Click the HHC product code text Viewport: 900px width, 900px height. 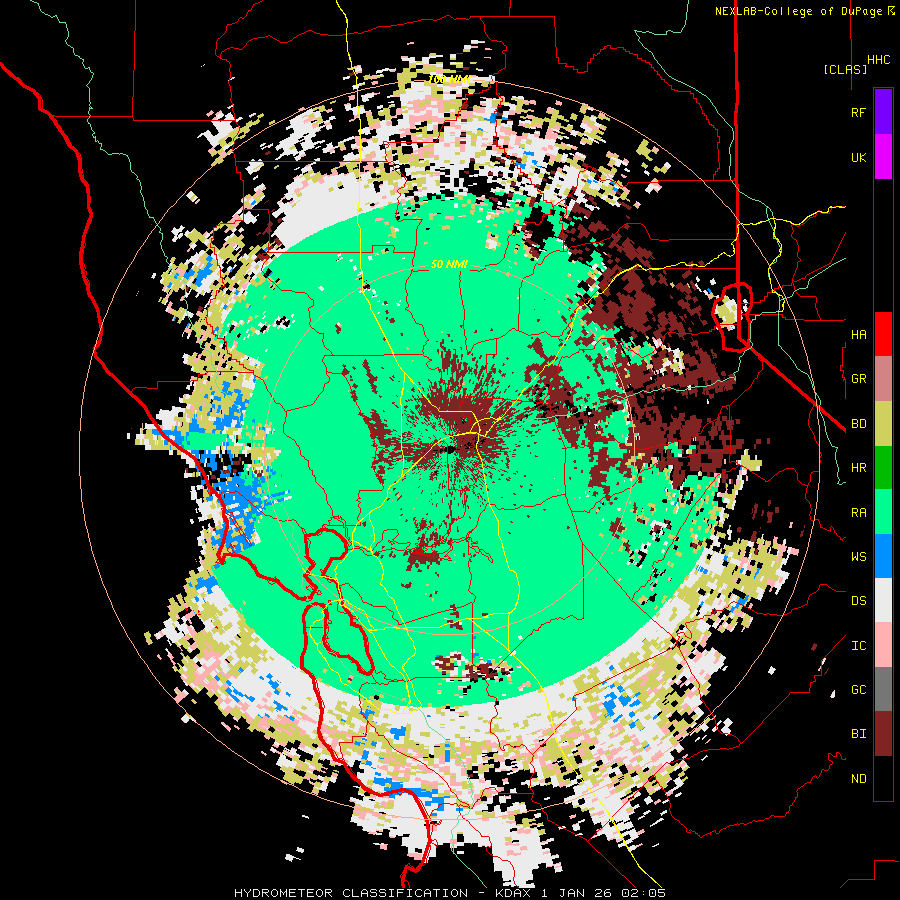(878, 60)
